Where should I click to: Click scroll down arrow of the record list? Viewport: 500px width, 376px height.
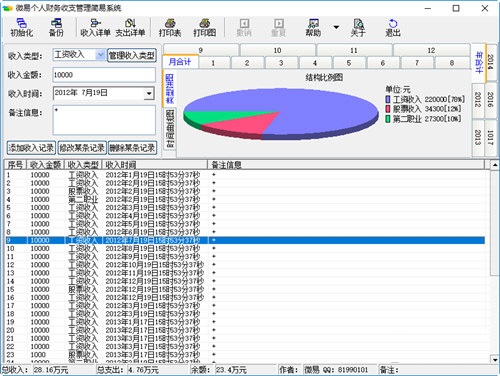(495, 359)
